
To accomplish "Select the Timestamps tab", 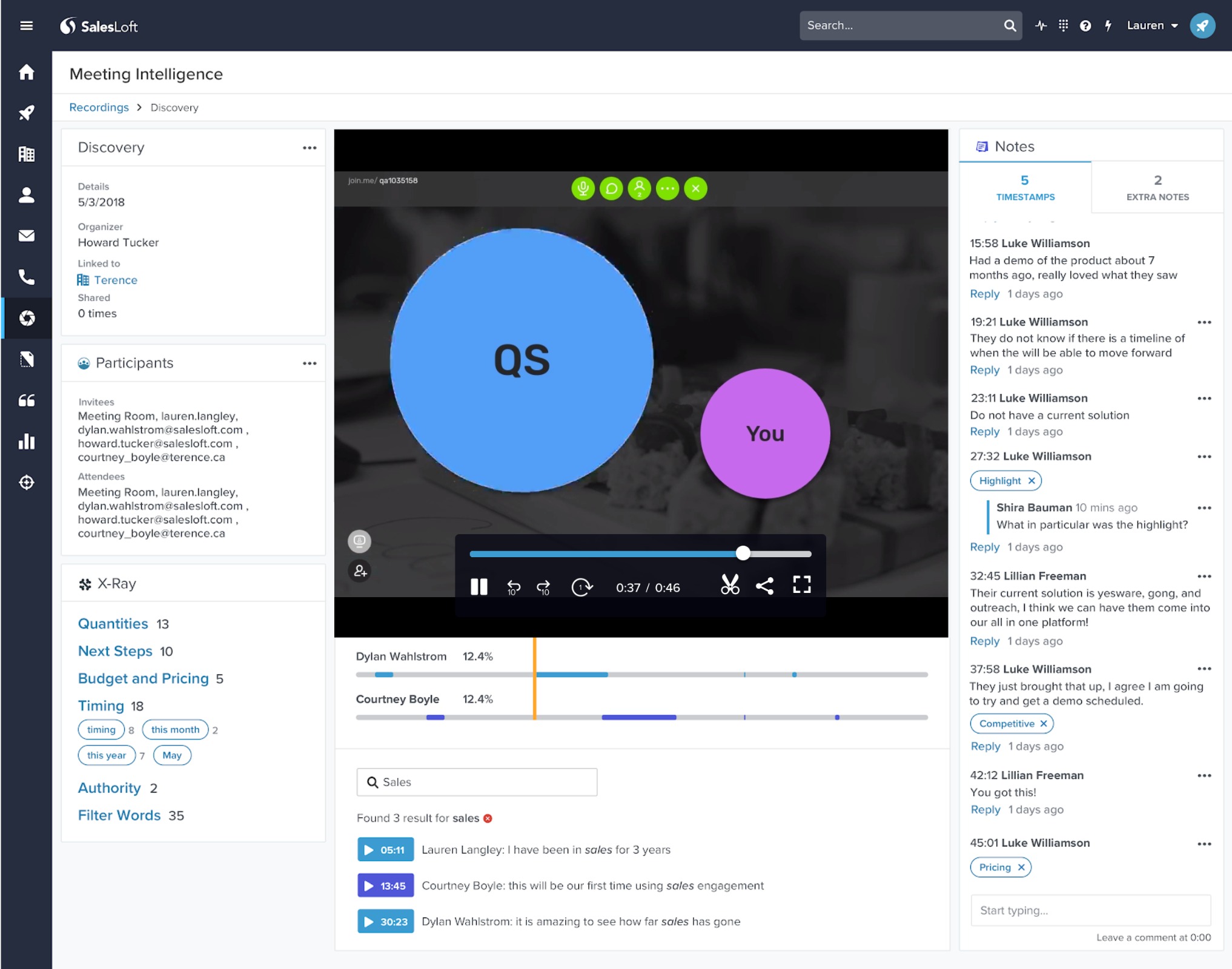I will coord(1025,188).
